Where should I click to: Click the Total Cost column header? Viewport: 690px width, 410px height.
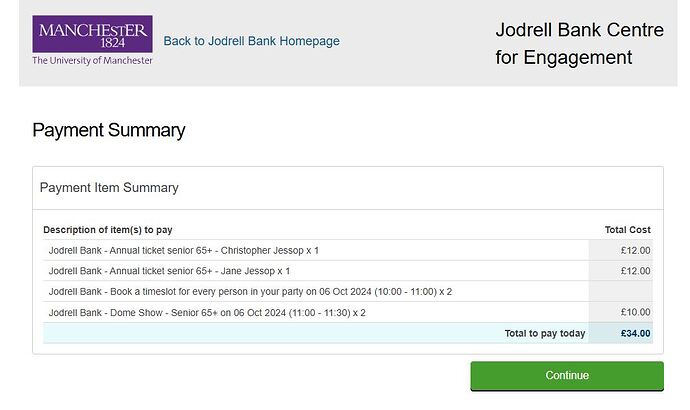click(x=627, y=230)
